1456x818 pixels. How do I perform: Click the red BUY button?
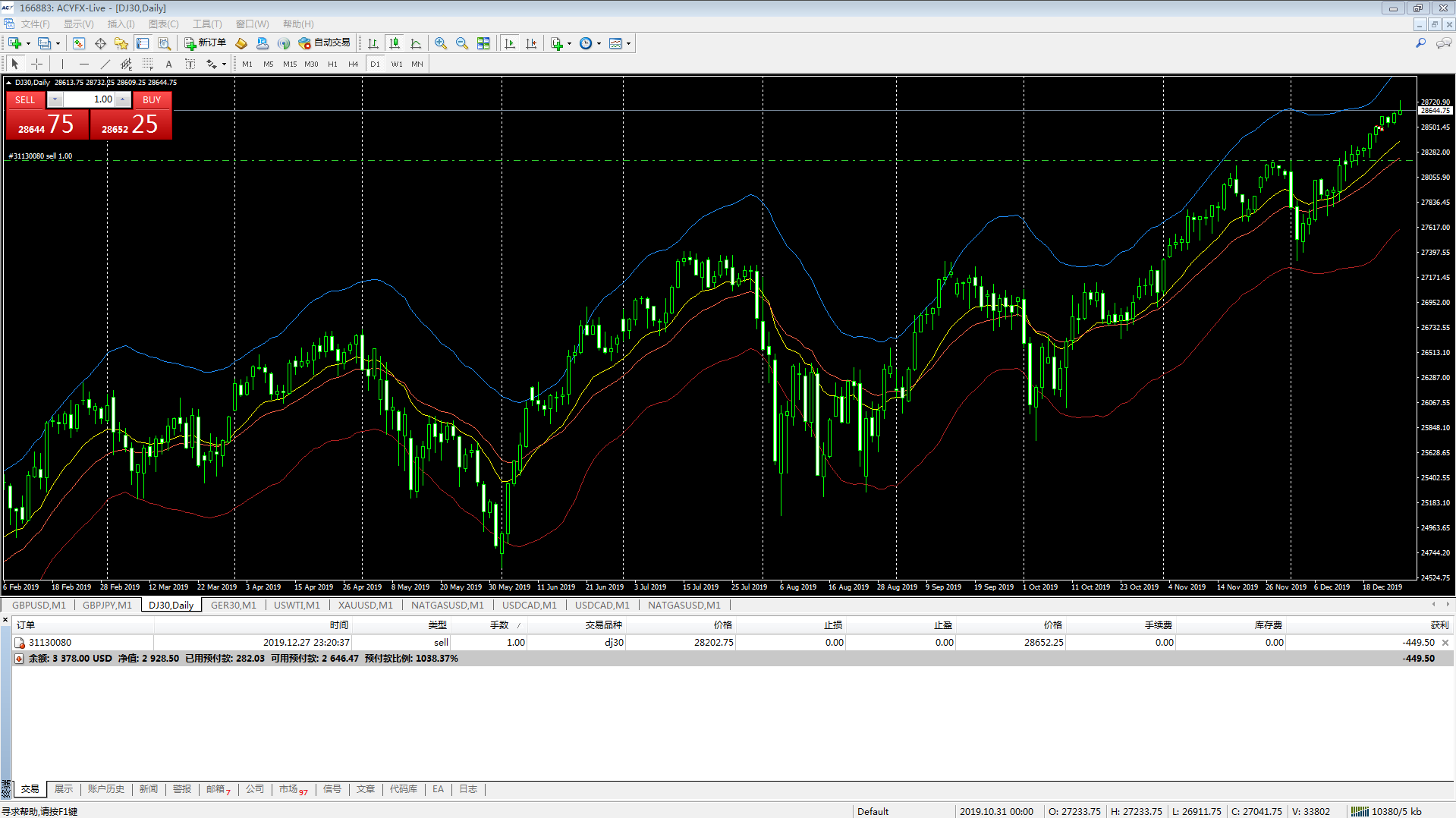[x=152, y=99]
